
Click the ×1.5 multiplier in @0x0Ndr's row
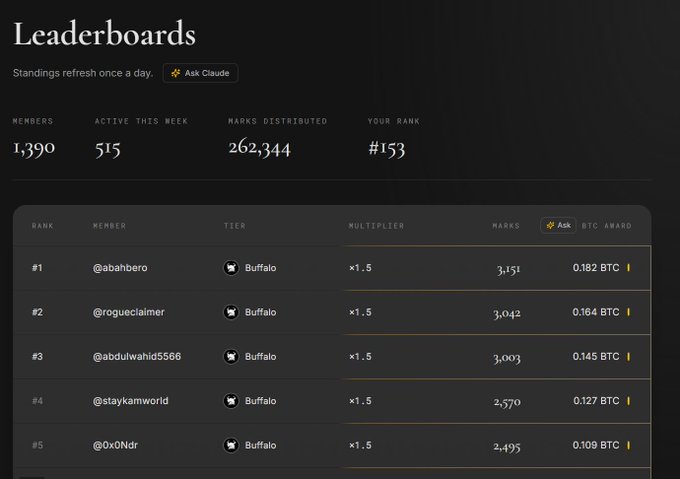click(x=360, y=445)
